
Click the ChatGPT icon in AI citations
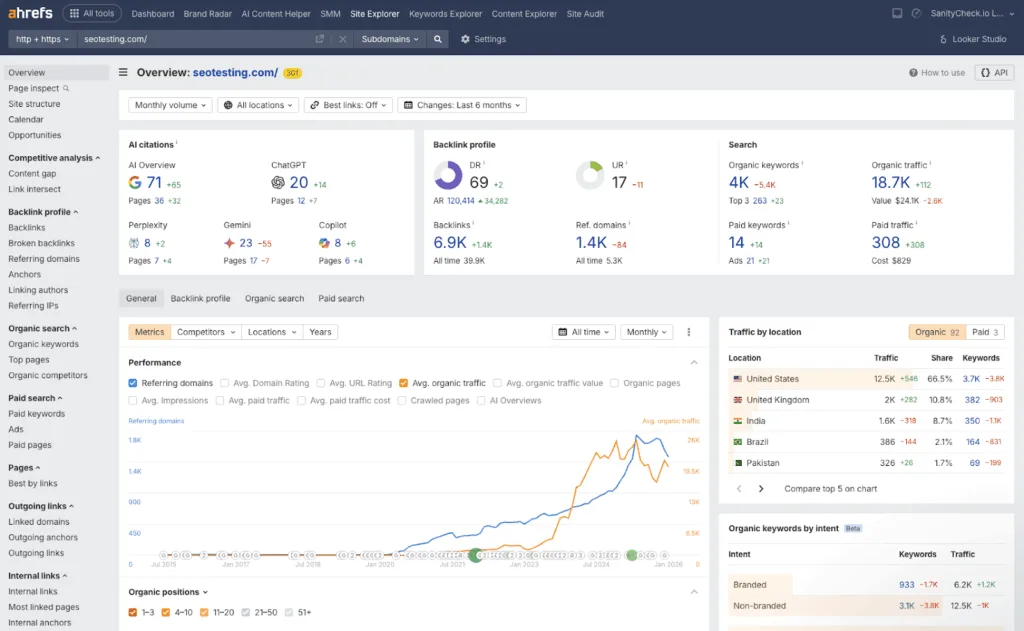tap(278, 183)
